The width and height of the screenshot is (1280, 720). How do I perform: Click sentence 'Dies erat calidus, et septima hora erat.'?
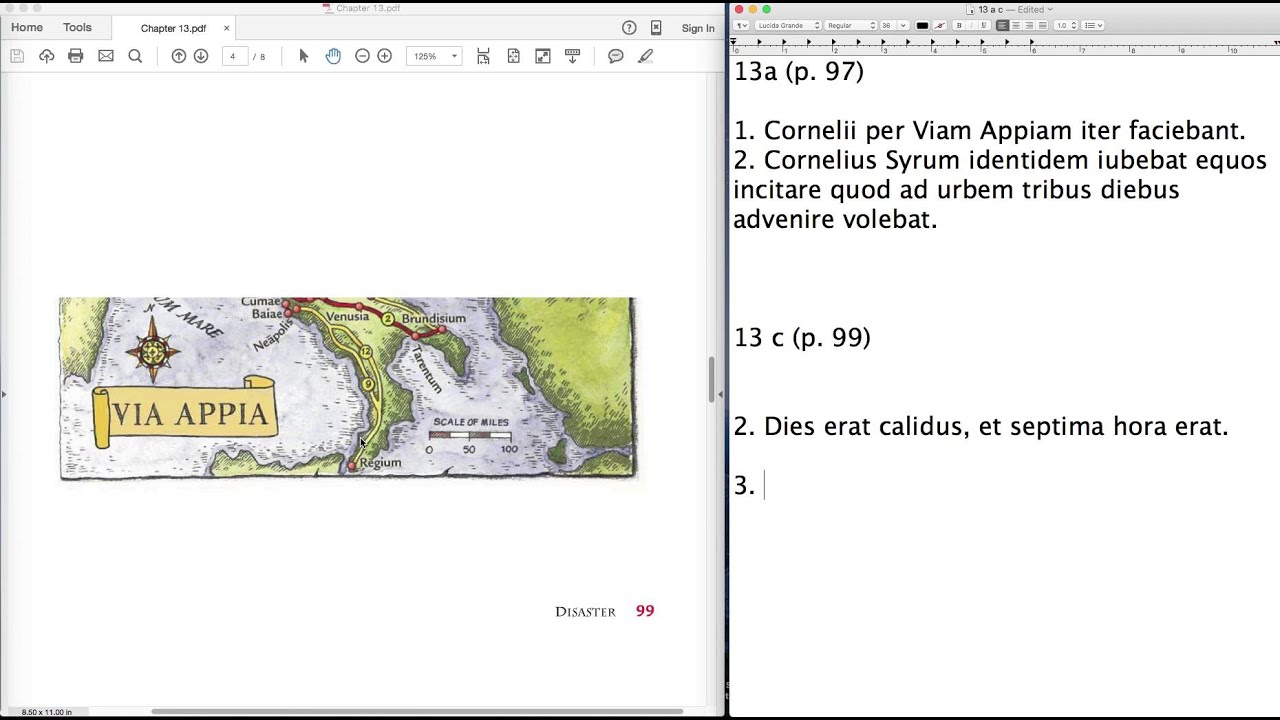click(x=996, y=426)
